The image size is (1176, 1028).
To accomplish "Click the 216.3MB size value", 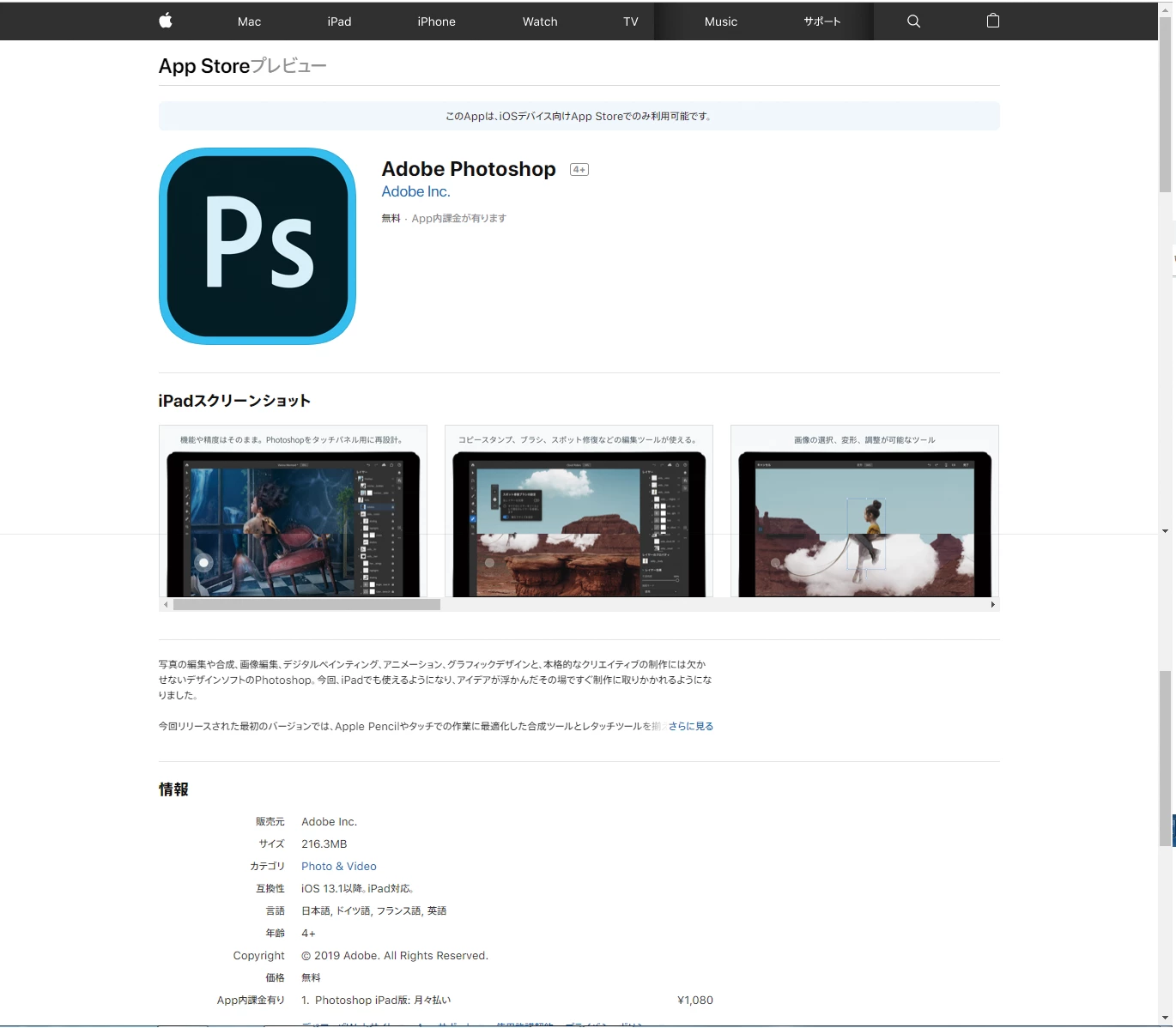I will coord(324,844).
